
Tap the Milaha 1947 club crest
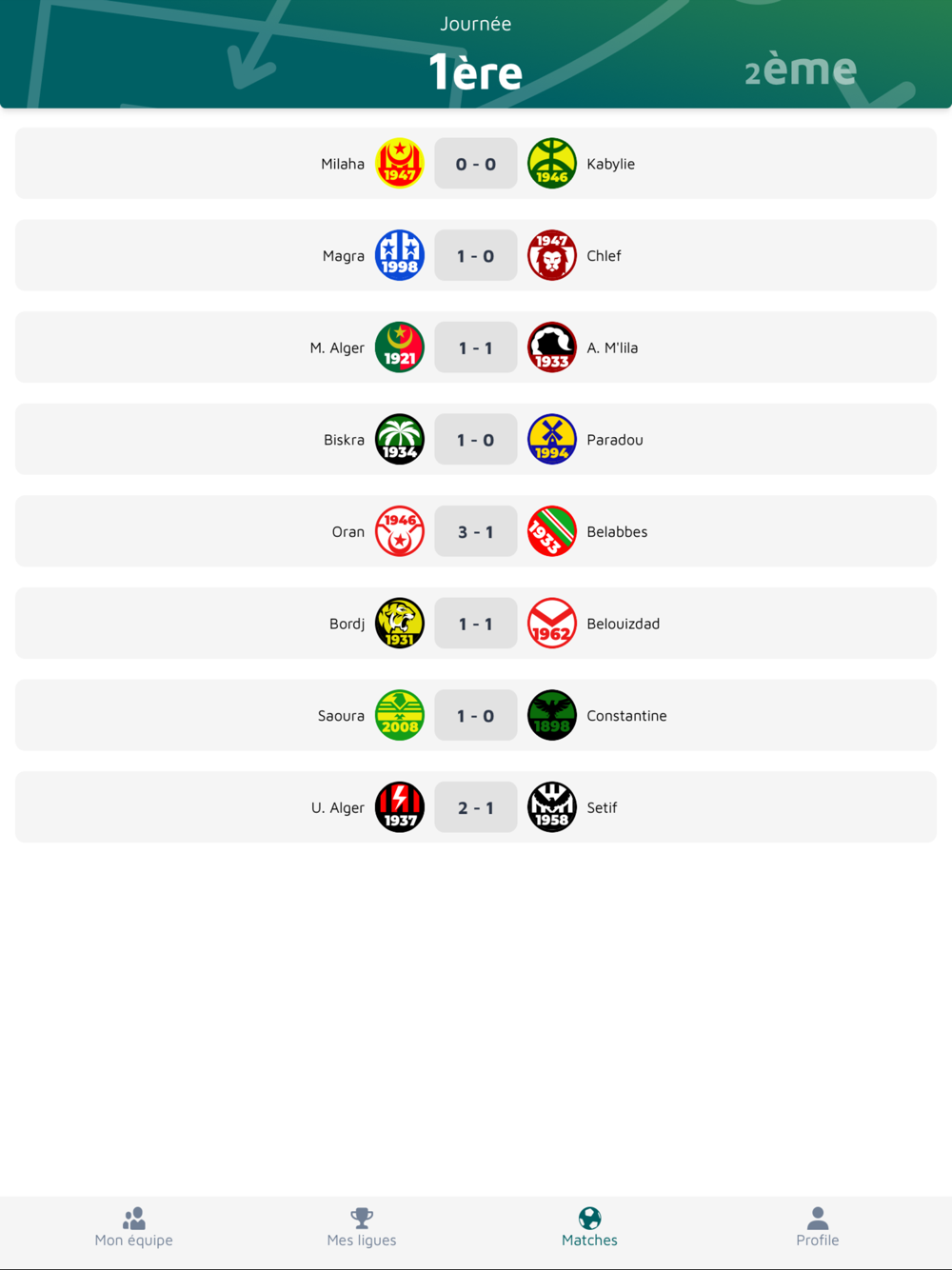pos(400,164)
